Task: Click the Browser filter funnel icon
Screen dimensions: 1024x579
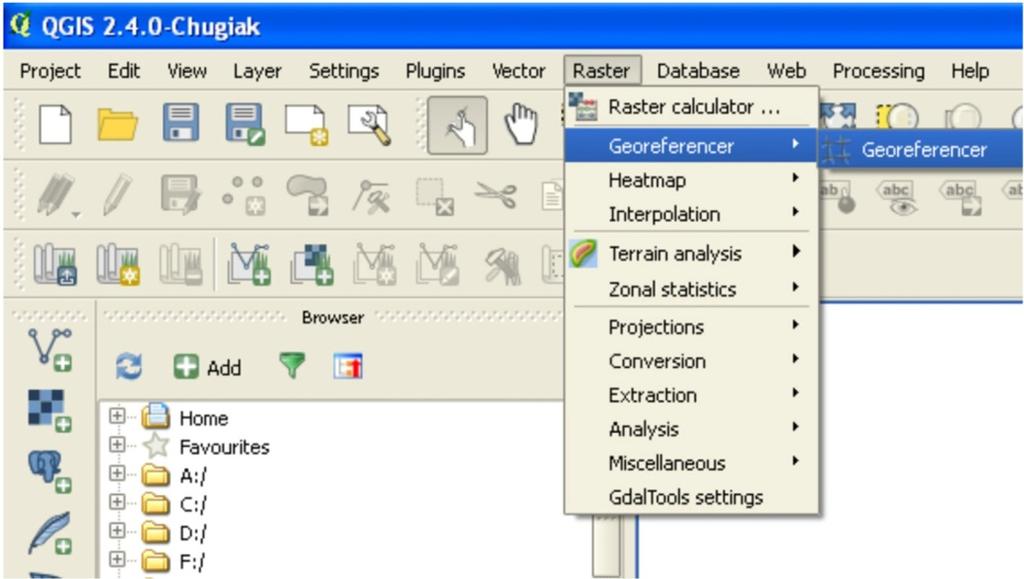Action: pyautogui.click(x=292, y=366)
